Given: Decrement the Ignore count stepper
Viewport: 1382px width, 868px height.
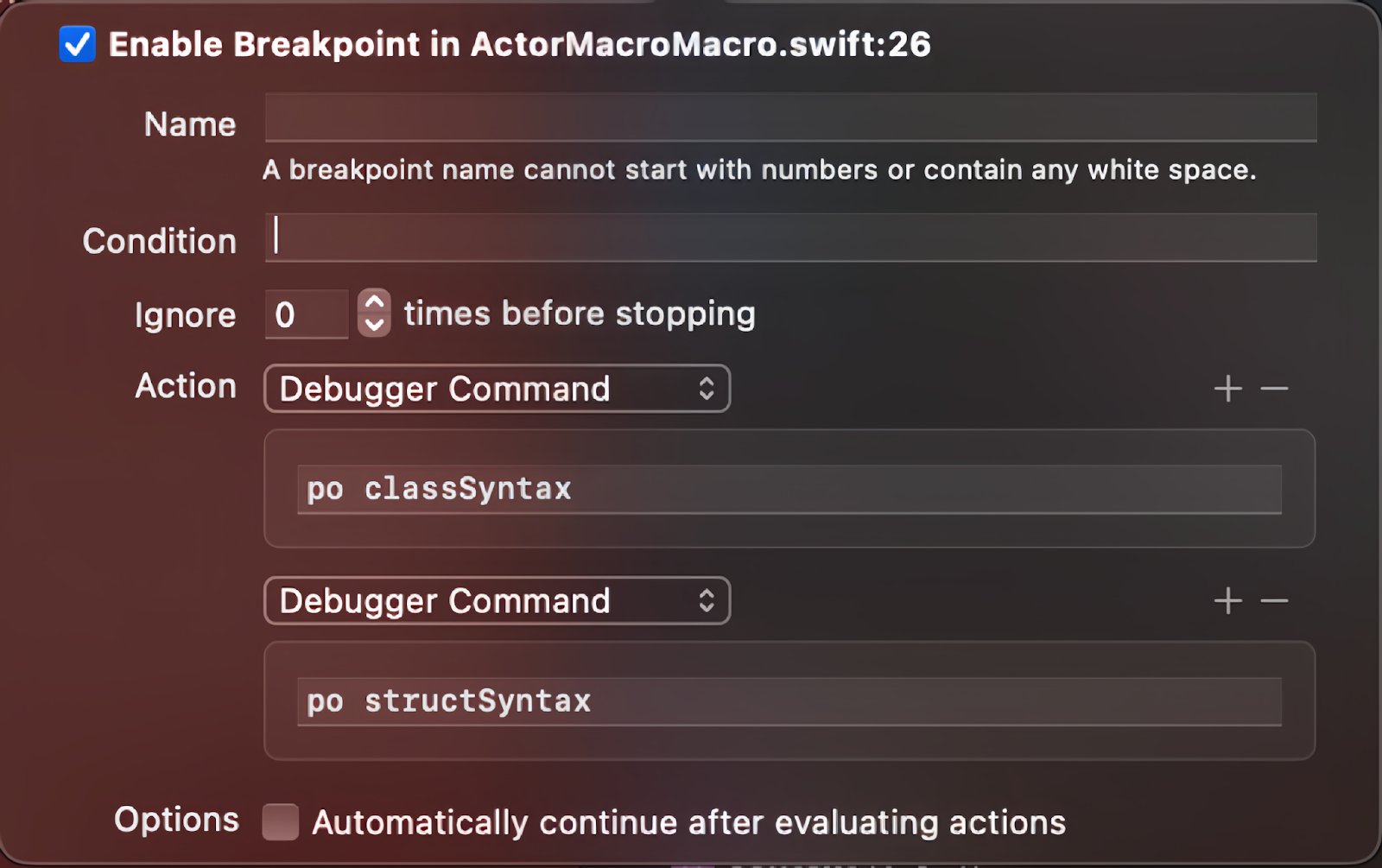Looking at the screenshot, I should (374, 324).
